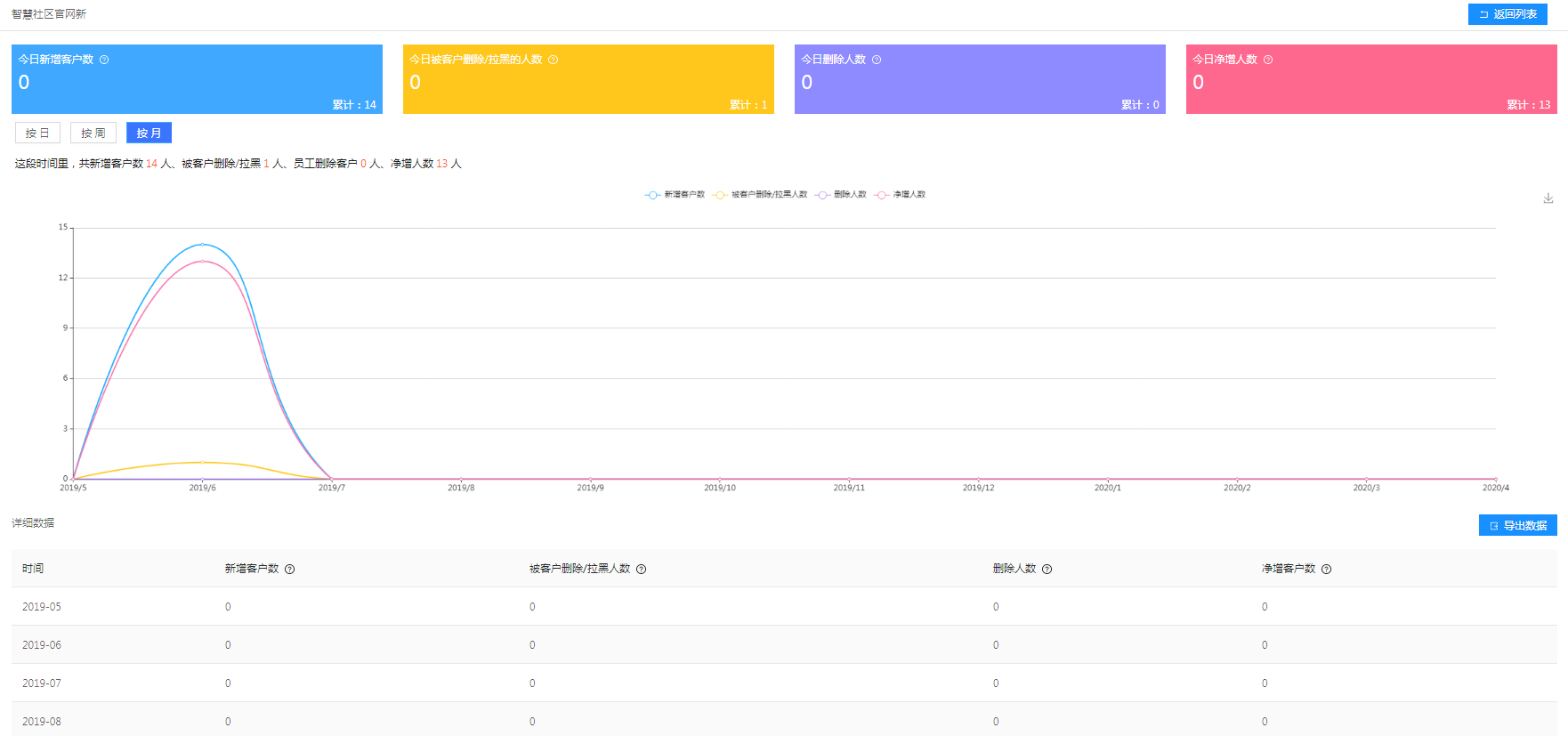The height and width of the screenshot is (736, 1568).
Task: Open help icon beside 今日删除人数
Action: tap(877, 60)
